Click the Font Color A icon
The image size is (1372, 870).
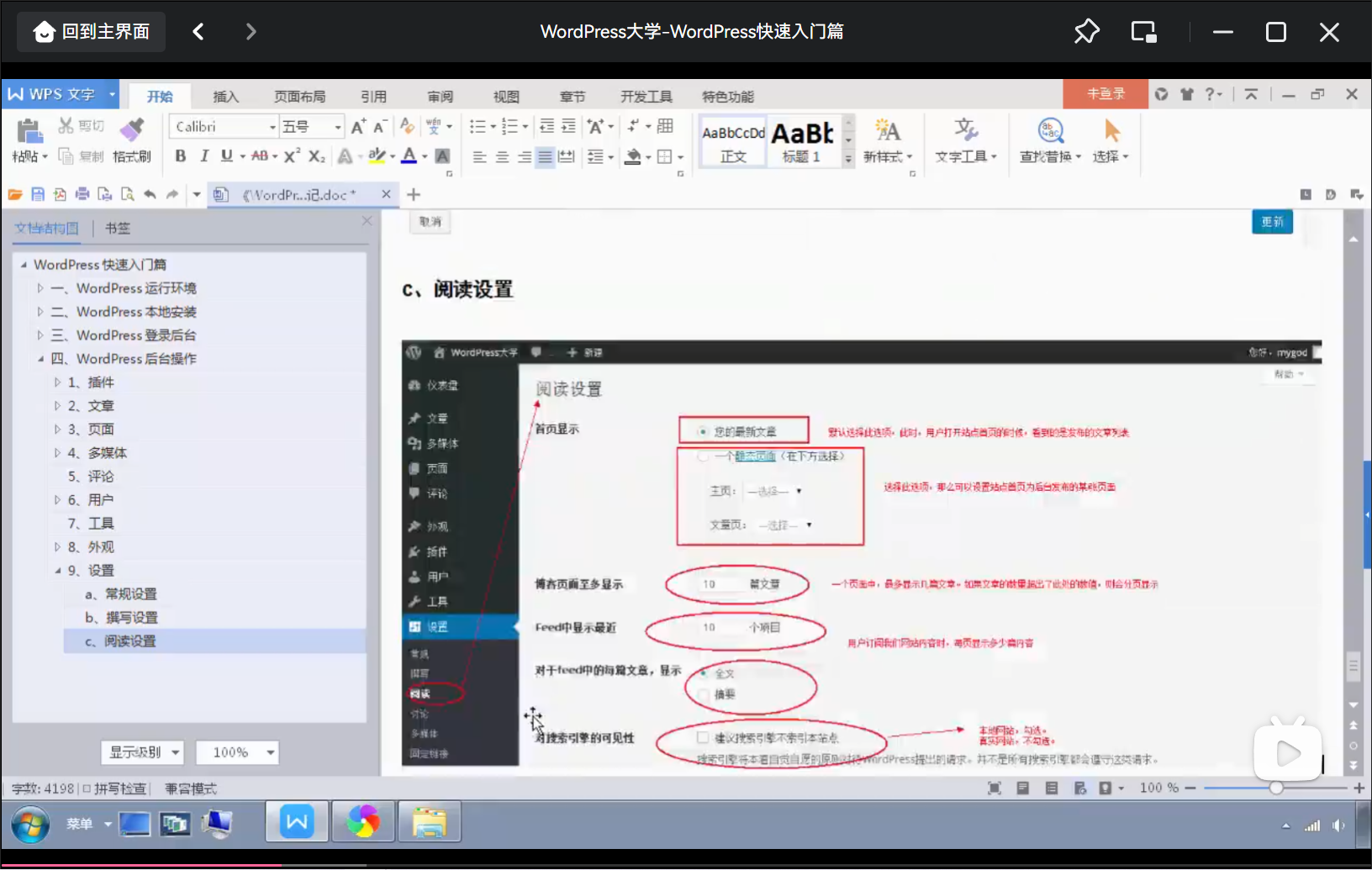[409, 156]
